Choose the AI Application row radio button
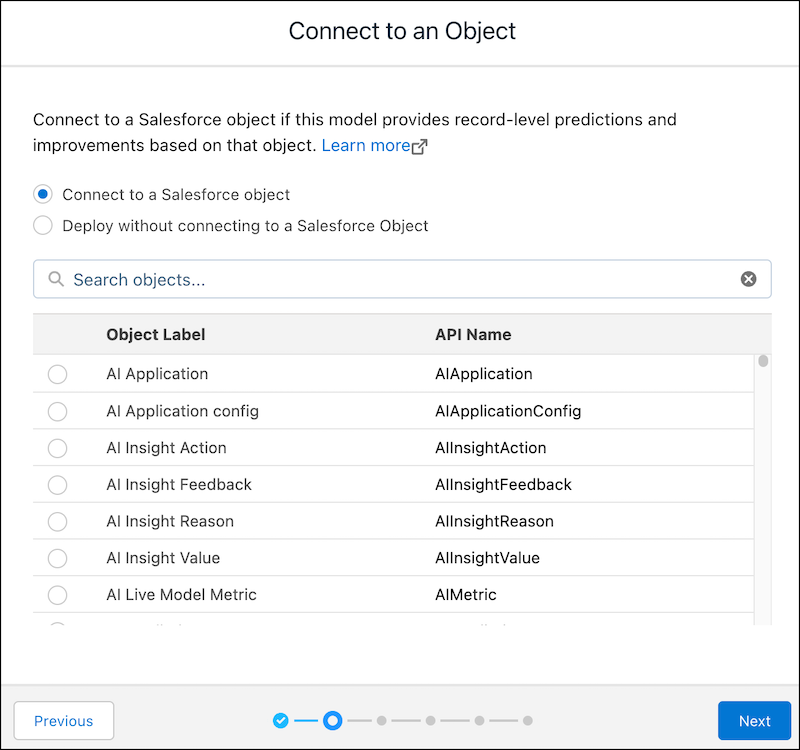Screen dimensions: 800x750 [x=57, y=374]
